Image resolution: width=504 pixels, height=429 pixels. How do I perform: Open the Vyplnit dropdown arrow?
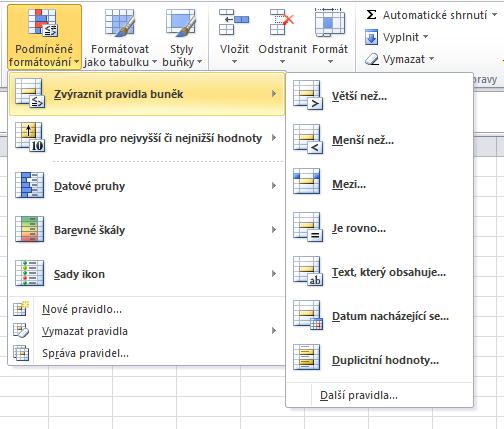tap(426, 37)
